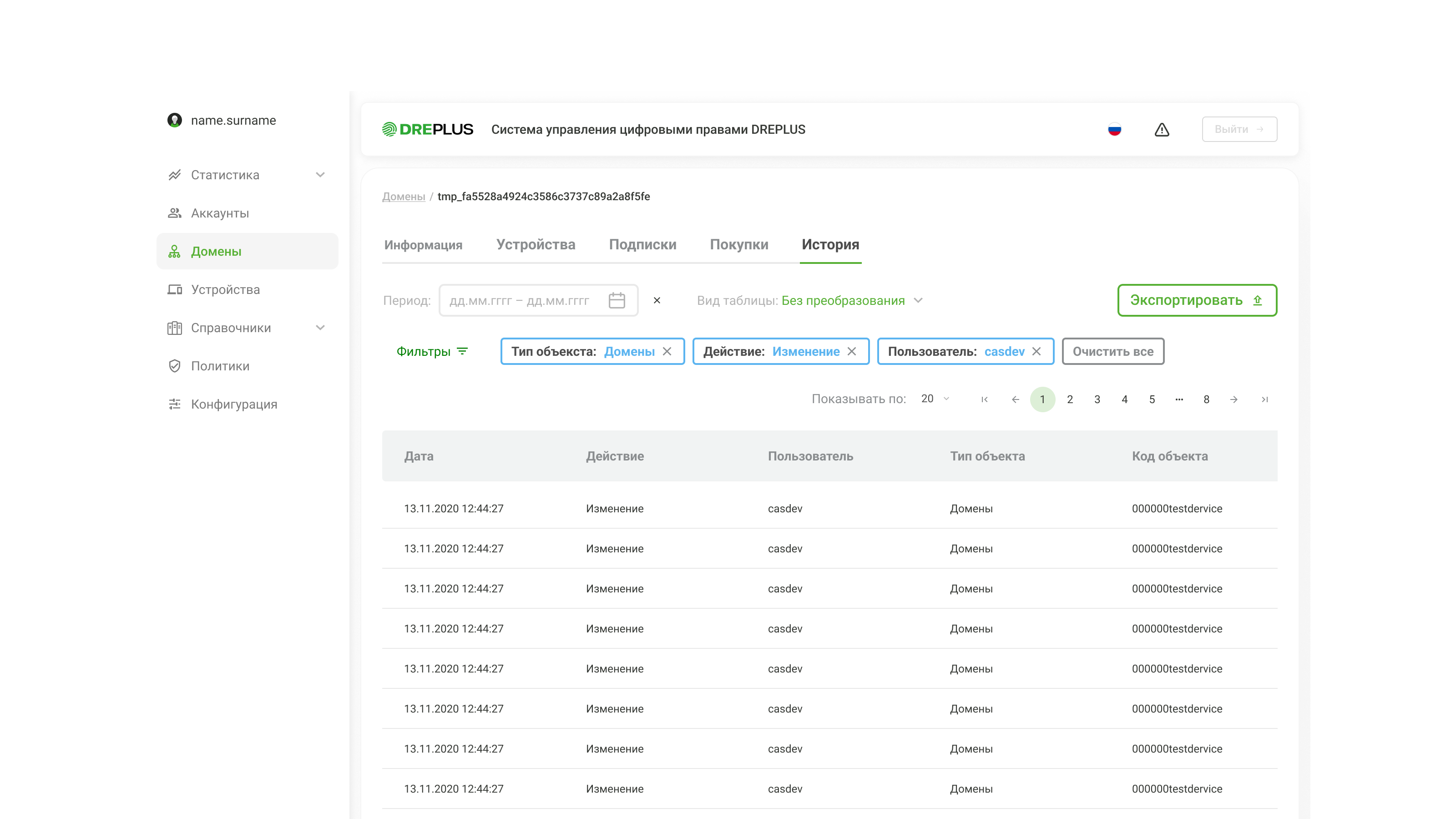The width and height of the screenshot is (1456, 819).
Task: Click the Действие column header
Action: point(615,456)
